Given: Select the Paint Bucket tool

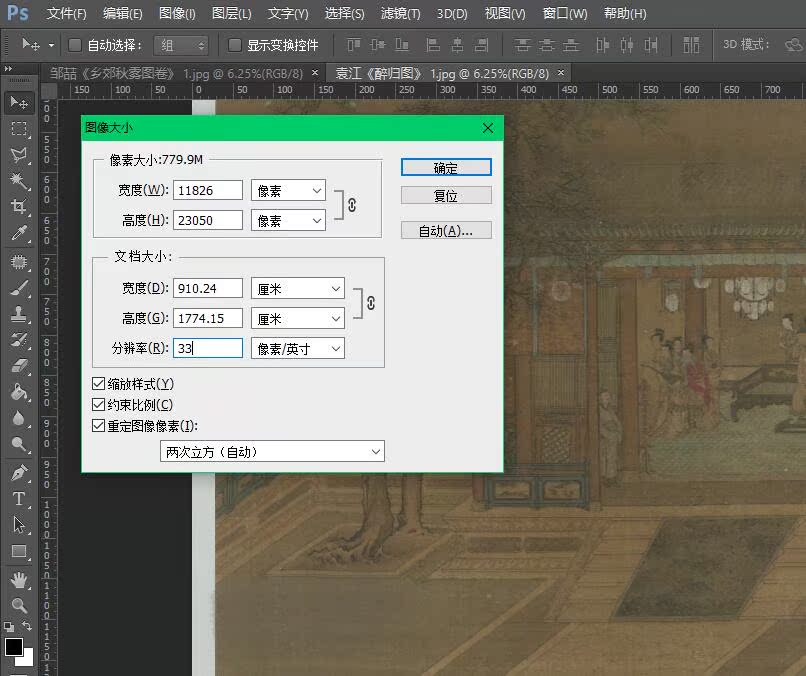Looking at the screenshot, I should (19, 392).
